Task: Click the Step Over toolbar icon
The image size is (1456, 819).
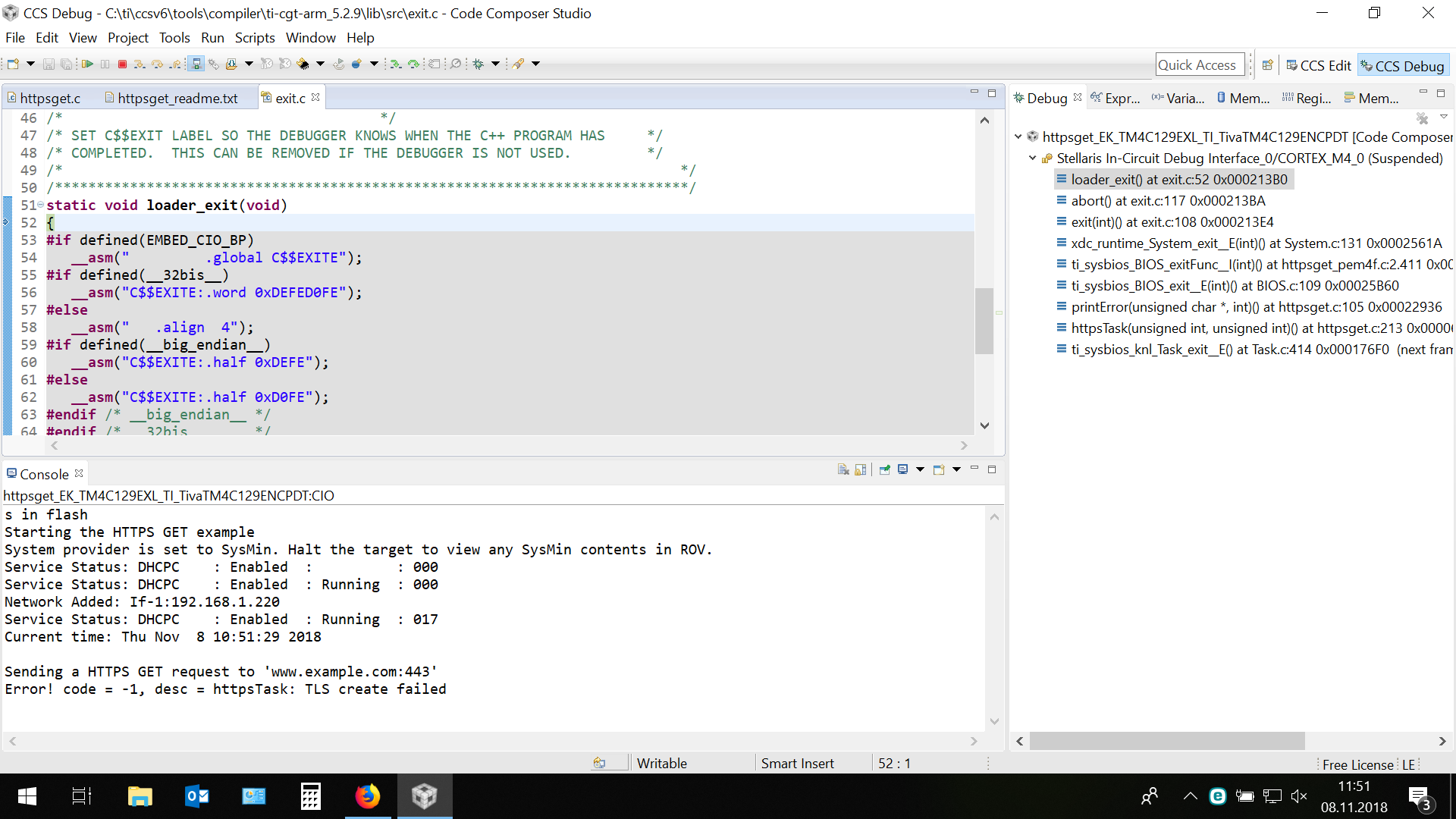Action: coord(157,64)
